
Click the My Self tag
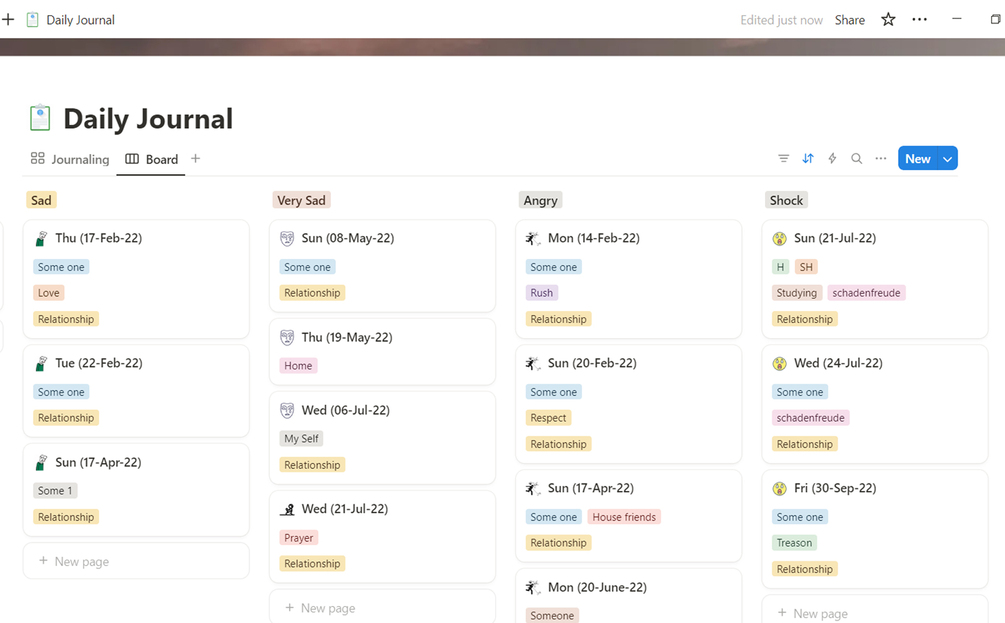[x=301, y=438]
